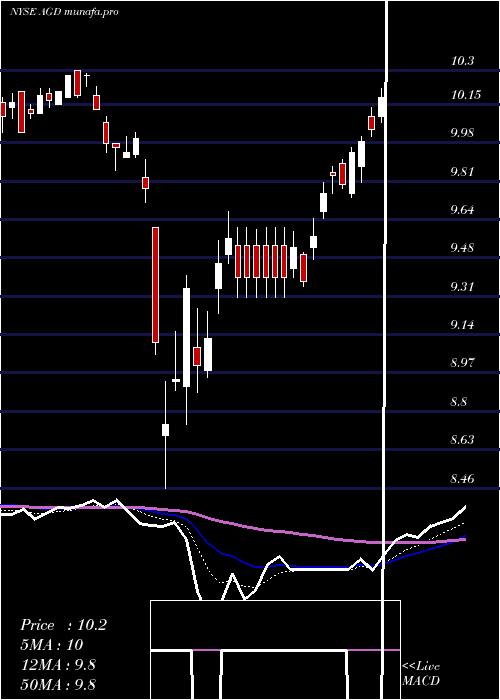Click the 50MA : 9.8 readout
This screenshot has height=700, width=500.
pos(58,684)
